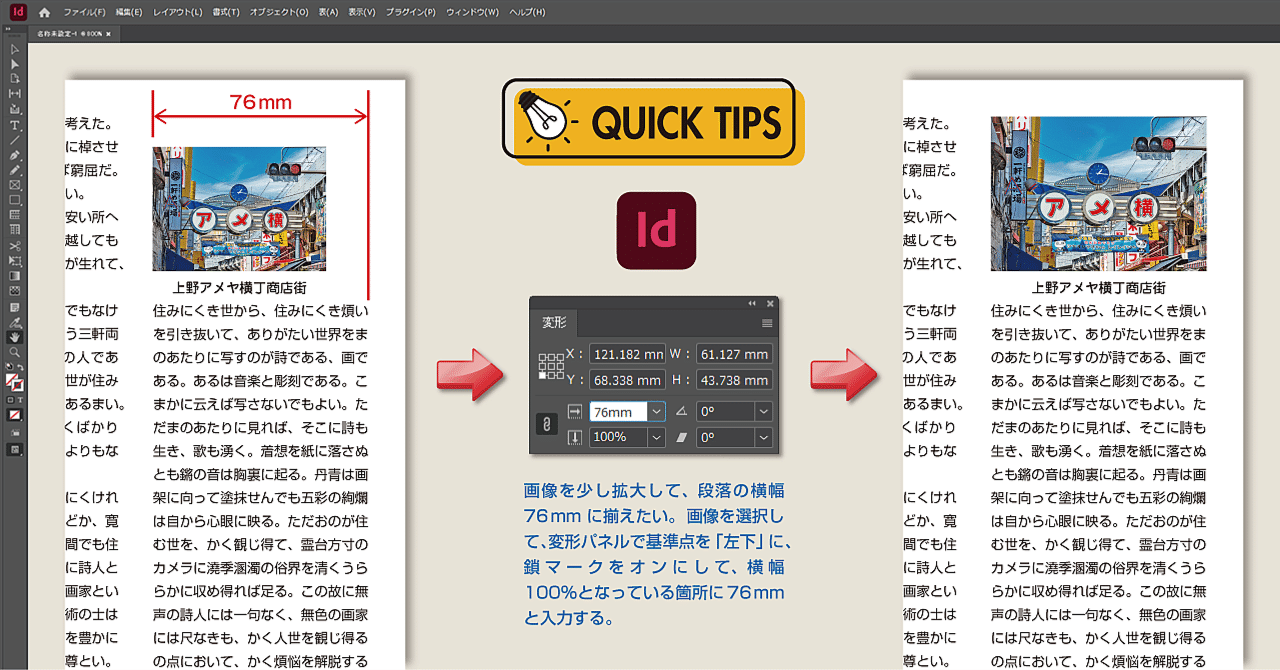Set the reference point to bottom-left in the proxy
The height and width of the screenshot is (670, 1280).
coord(542,375)
